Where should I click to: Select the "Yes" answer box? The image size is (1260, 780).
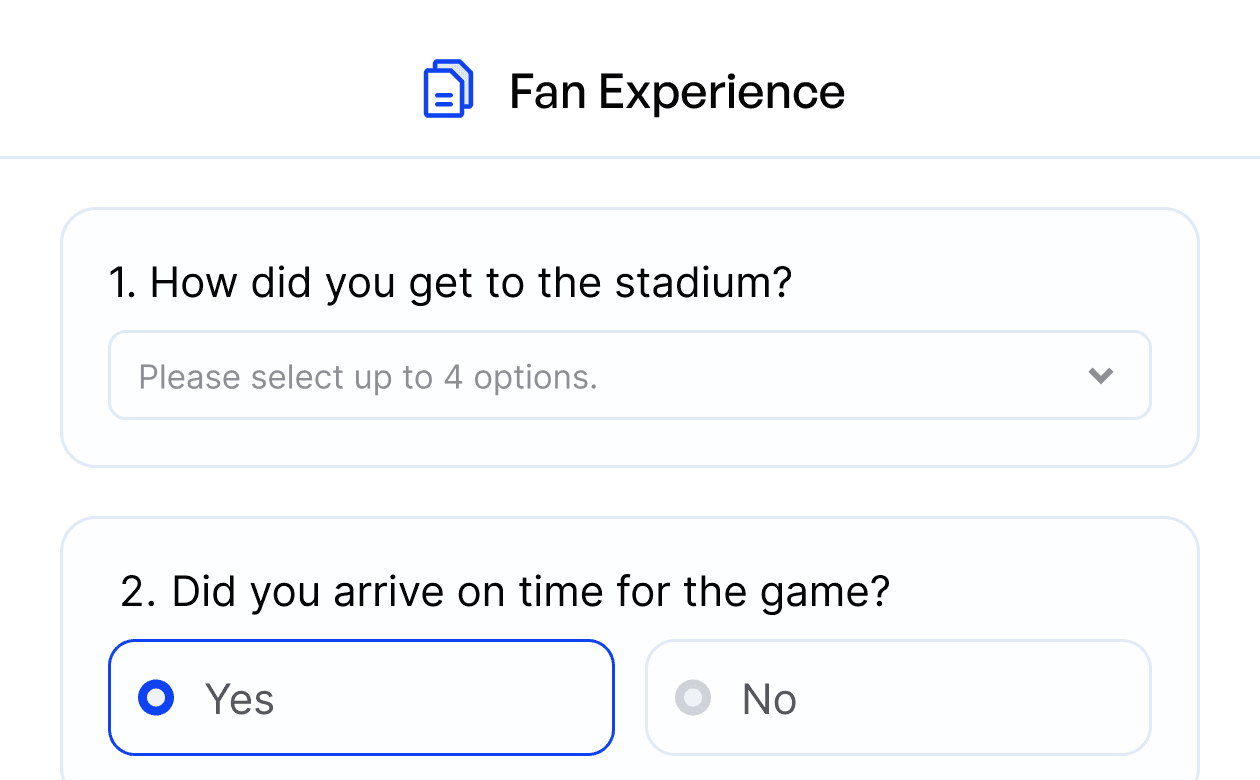tap(361, 698)
